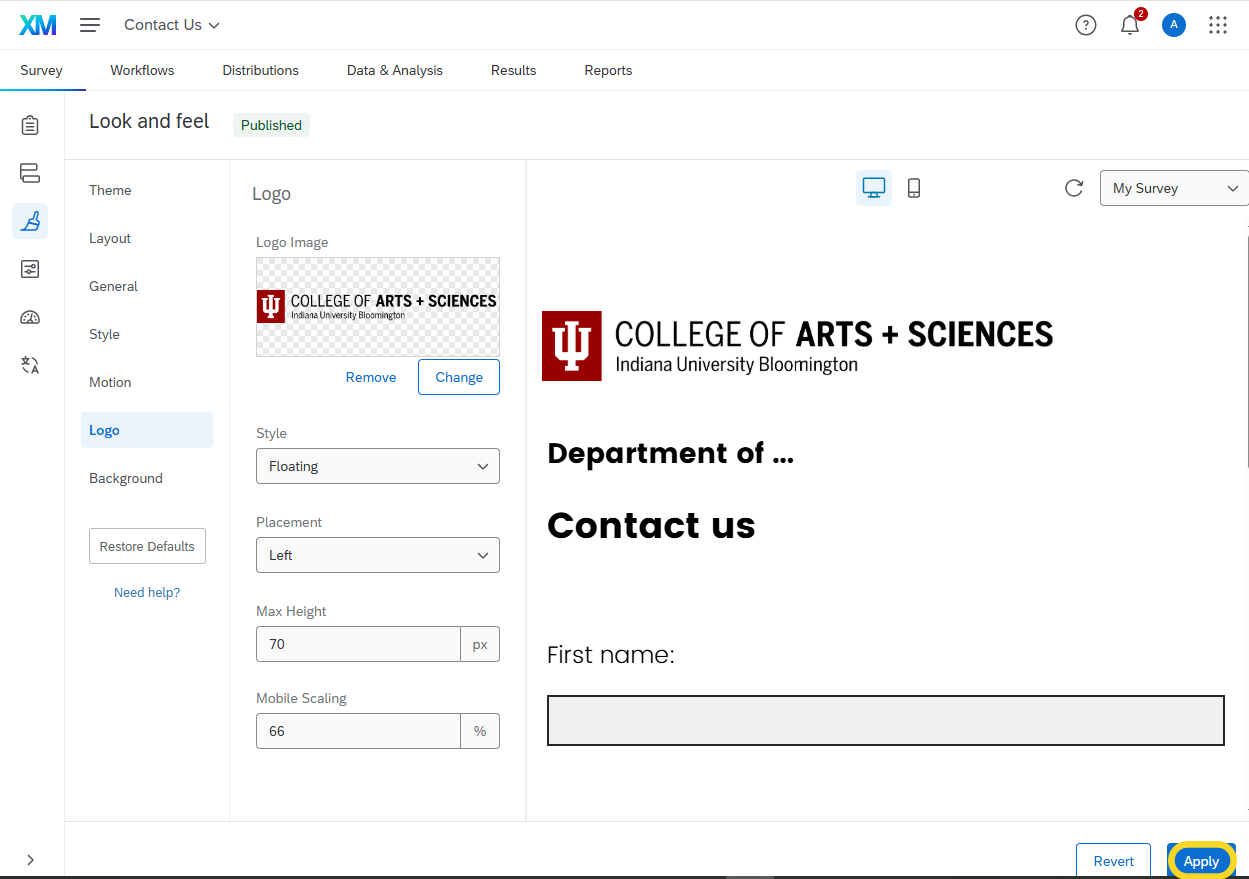Viewport: 1249px width, 879px height.
Task: Switch preview to desktop view
Action: (873, 188)
